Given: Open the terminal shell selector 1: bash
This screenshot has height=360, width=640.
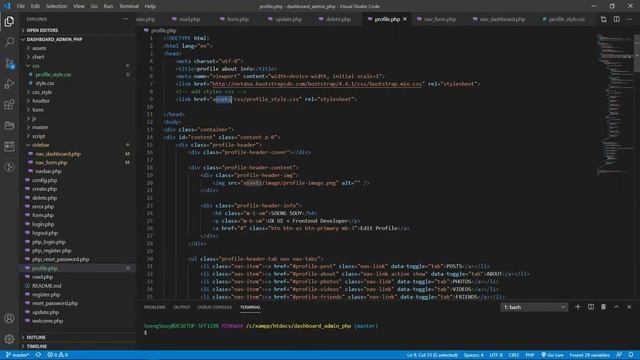Looking at the screenshot, I should click(x=534, y=307).
